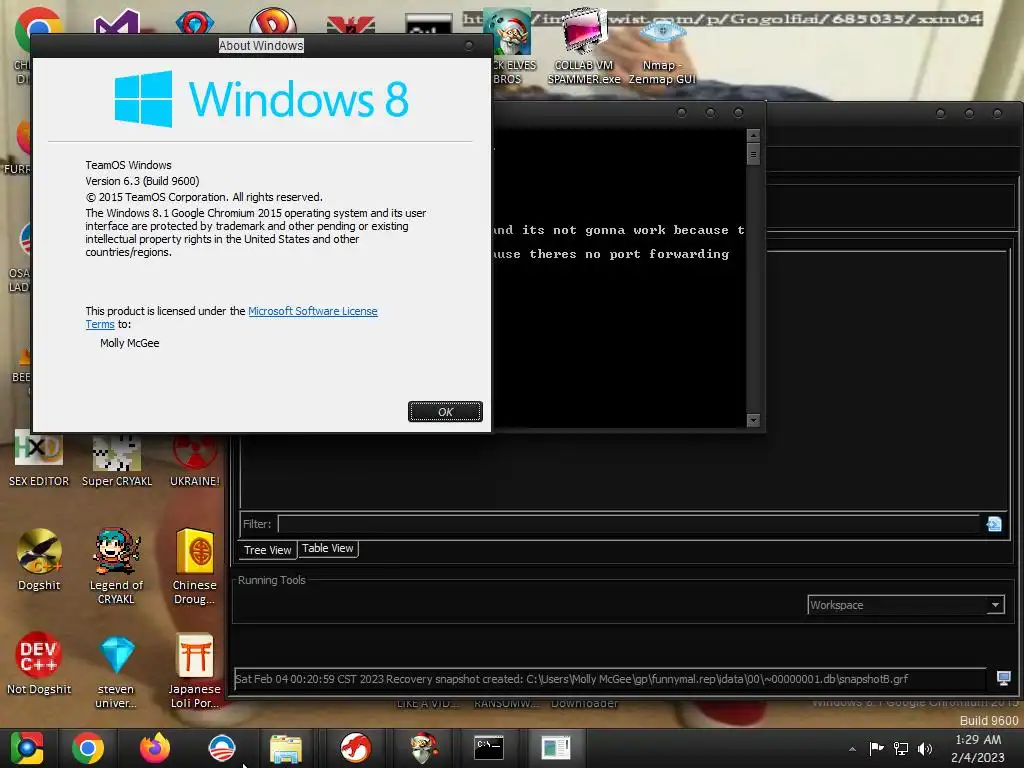Screen dimensions: 1024x768
Task: Click the red bird taskbar icon
Action: (x=355, y=748)
